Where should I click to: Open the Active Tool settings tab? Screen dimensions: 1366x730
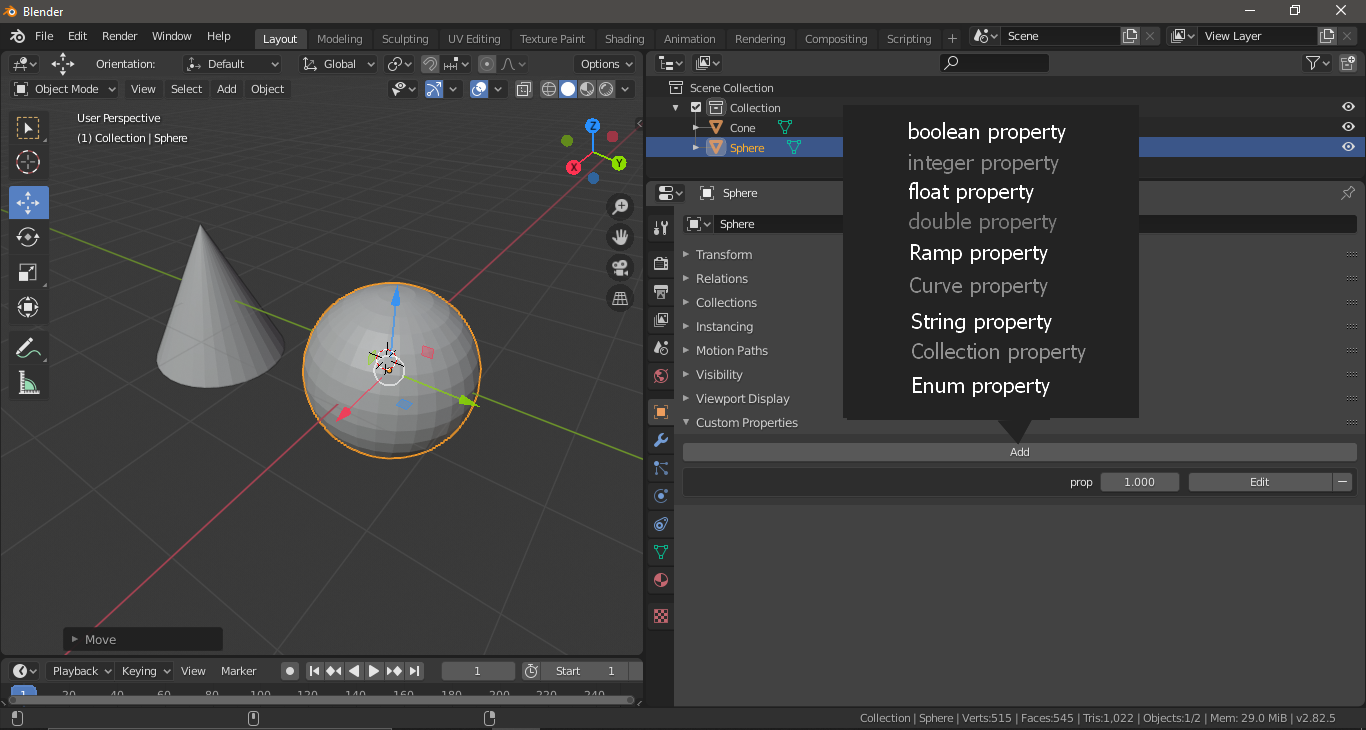660,228
